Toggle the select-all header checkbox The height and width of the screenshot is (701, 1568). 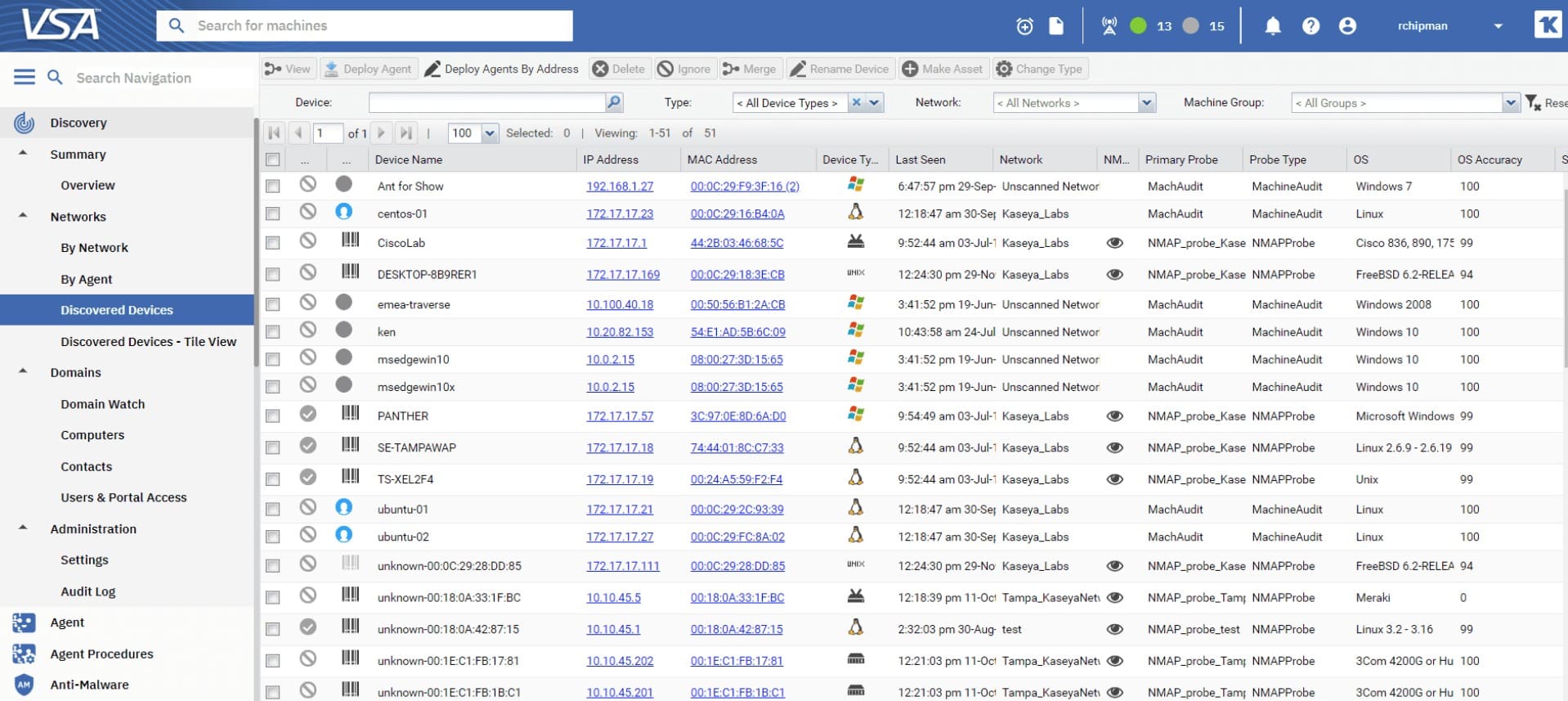point(273,160)
